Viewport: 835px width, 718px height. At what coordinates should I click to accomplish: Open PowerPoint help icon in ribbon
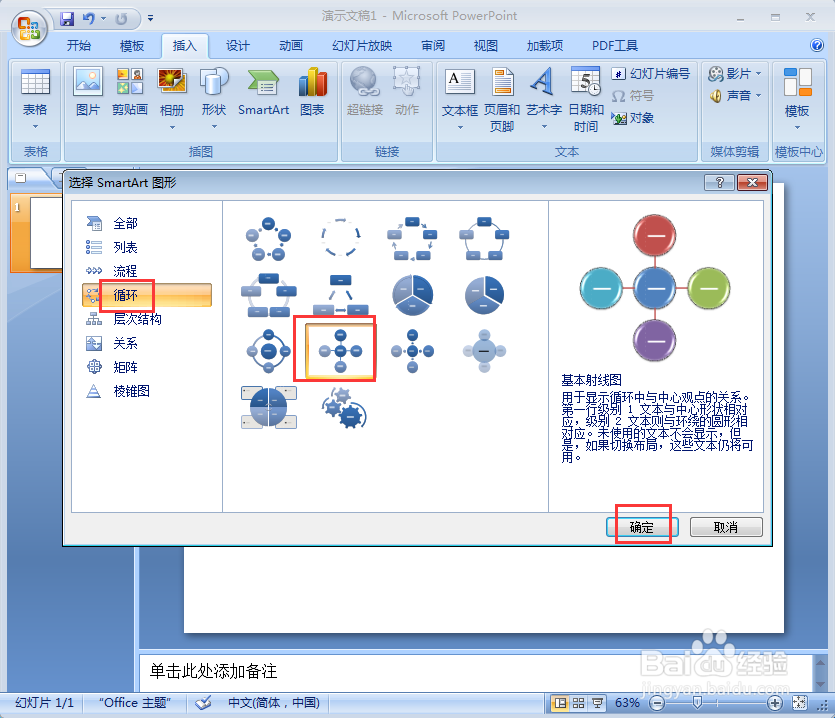[x=817, y=45]
